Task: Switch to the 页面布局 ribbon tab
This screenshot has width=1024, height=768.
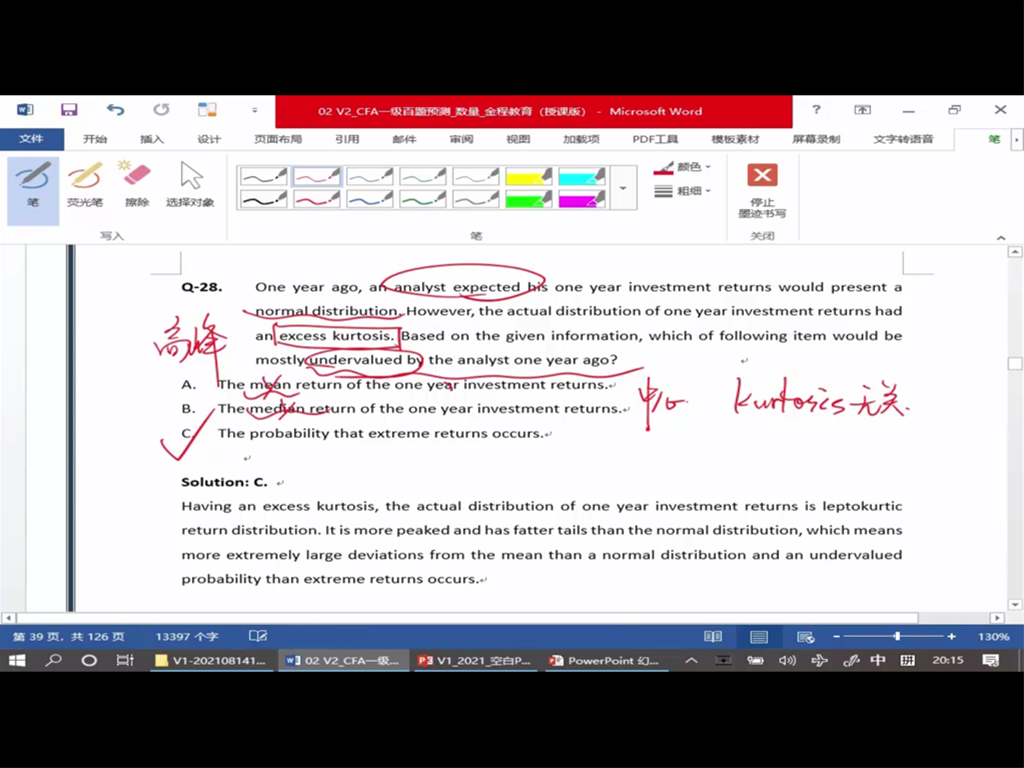Action: point(277,139)
